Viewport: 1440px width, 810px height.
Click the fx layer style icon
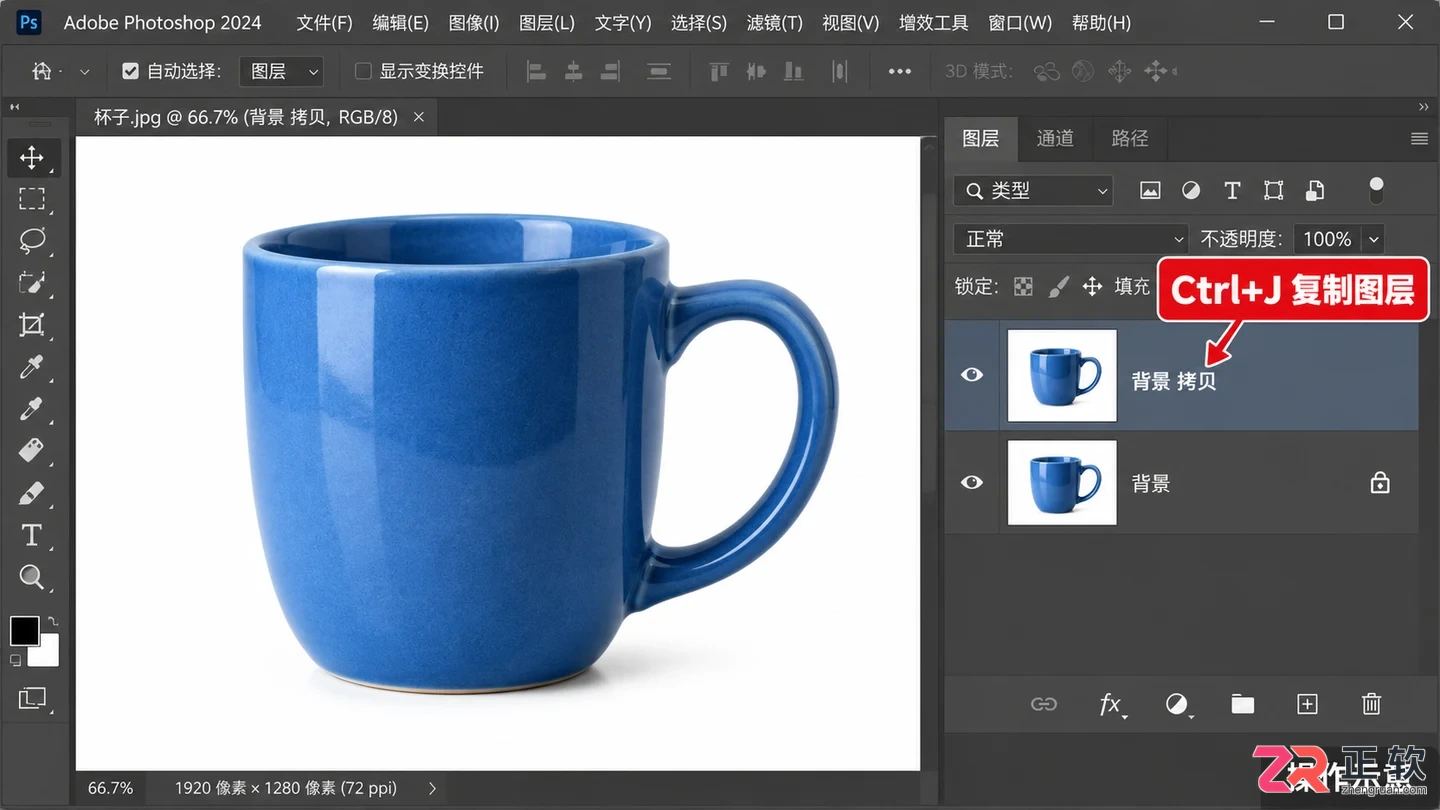1111,705
